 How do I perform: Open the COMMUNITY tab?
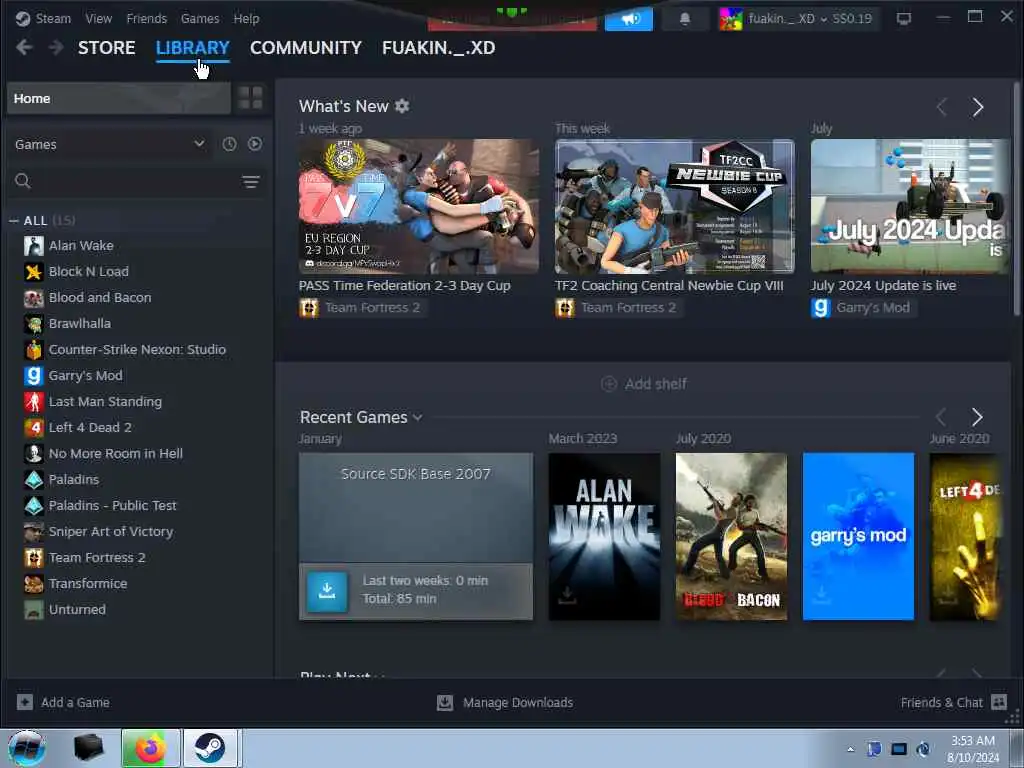[x=306, y=48]
